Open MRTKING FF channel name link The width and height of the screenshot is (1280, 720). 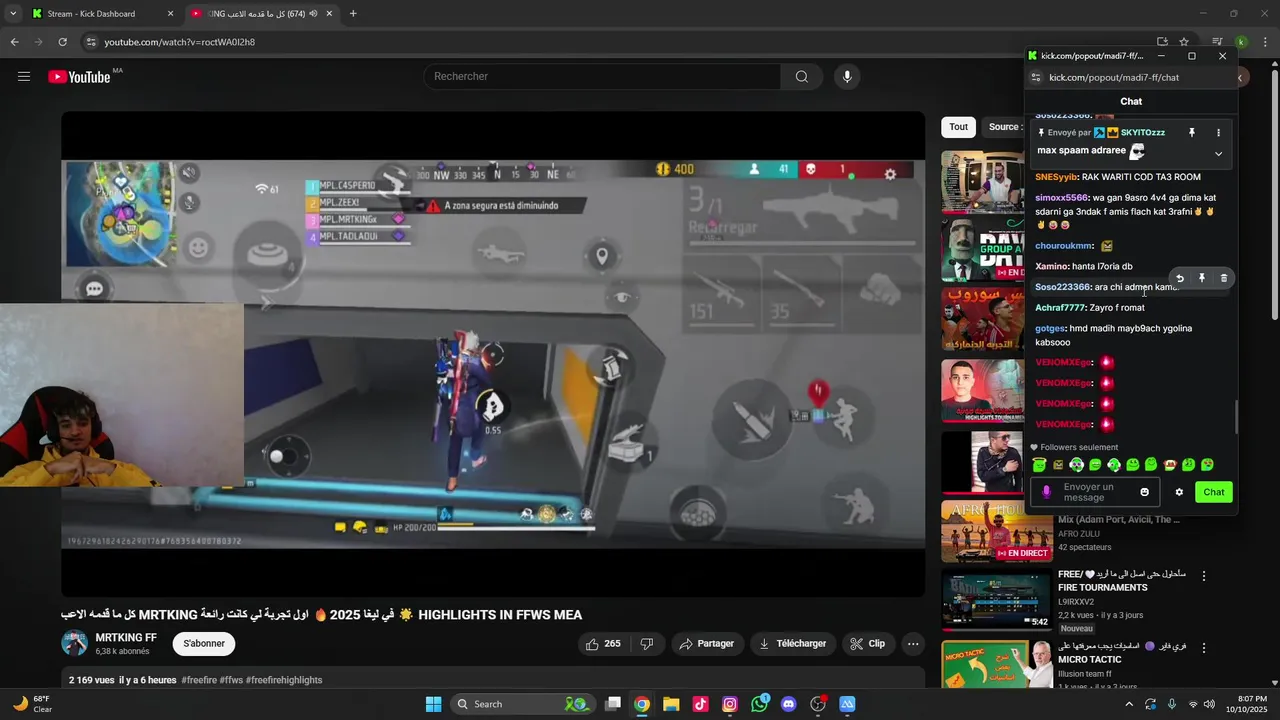click(x=126, y=638)
